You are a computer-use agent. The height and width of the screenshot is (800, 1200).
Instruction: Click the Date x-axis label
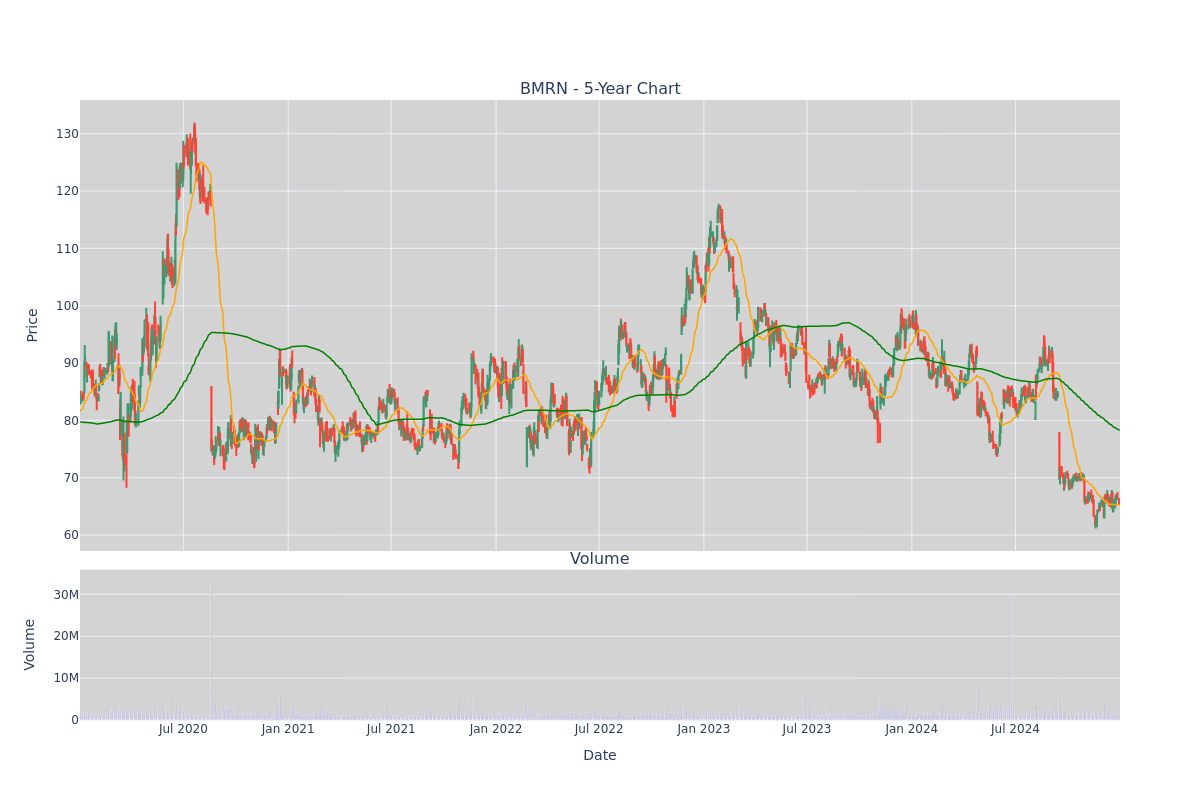pos(600,756)
